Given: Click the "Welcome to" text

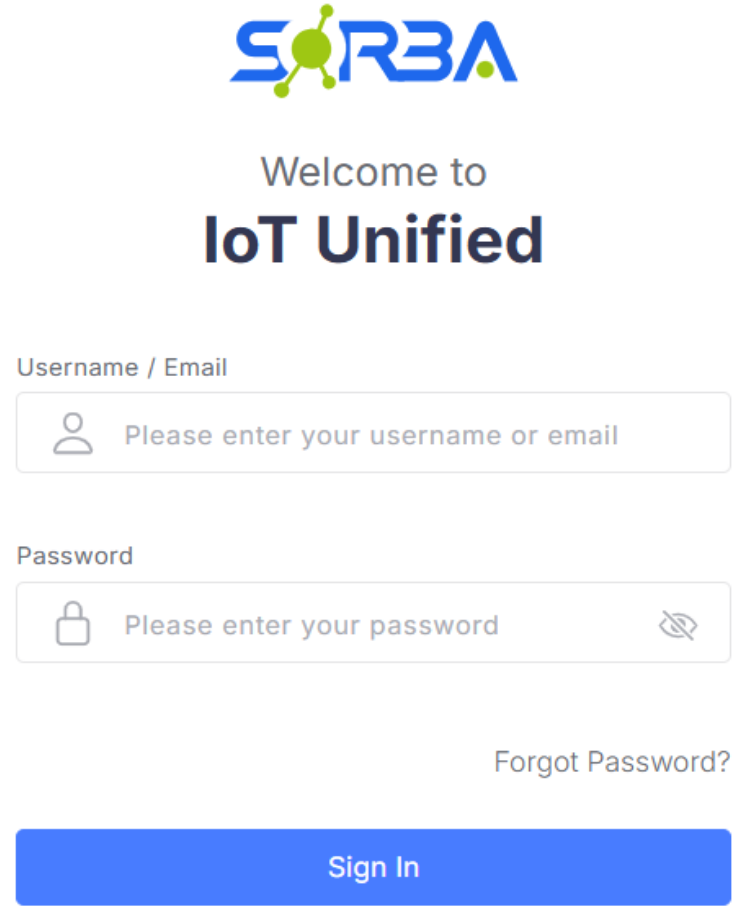Looking at the screenshot, I should [373, 172].
